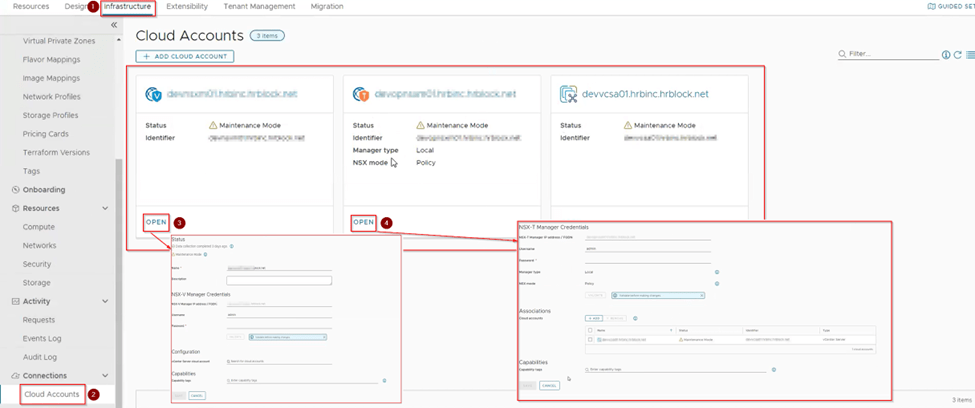The height and width of the screenshot is (408, 975).
Task: Open Terraform Versions in the sidebar
Action: pos(56,152)
